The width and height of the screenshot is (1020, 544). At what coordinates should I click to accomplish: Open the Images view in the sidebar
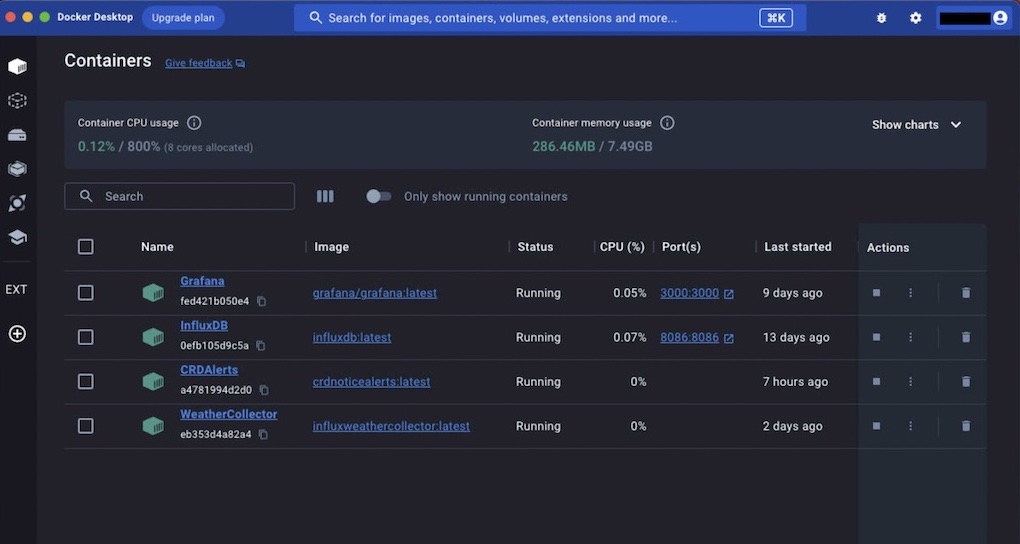[18, 100]
